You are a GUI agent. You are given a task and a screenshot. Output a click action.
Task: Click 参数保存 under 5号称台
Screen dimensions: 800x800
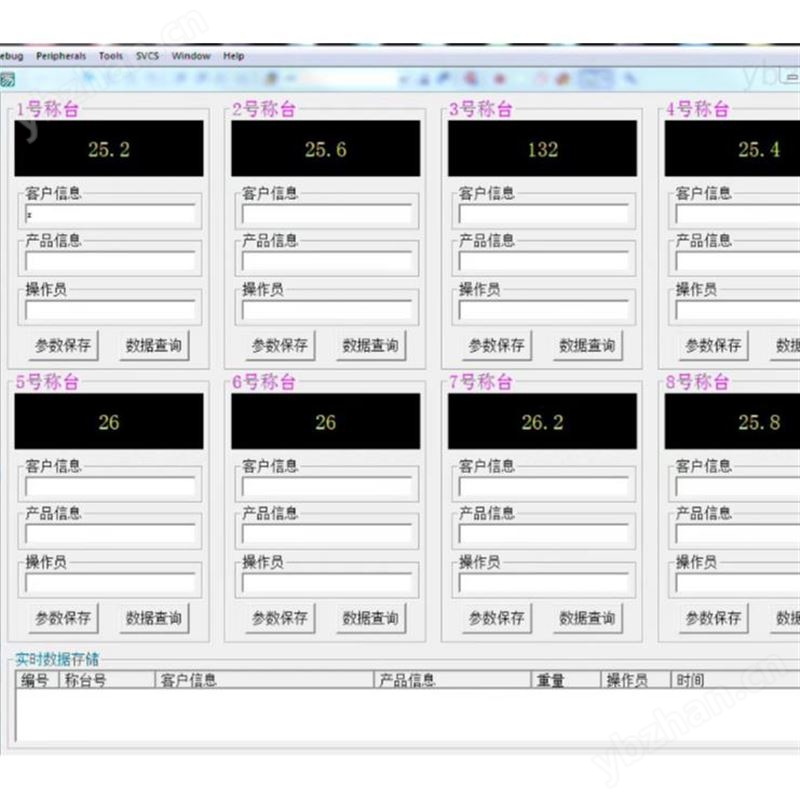(x=63, y=618)
